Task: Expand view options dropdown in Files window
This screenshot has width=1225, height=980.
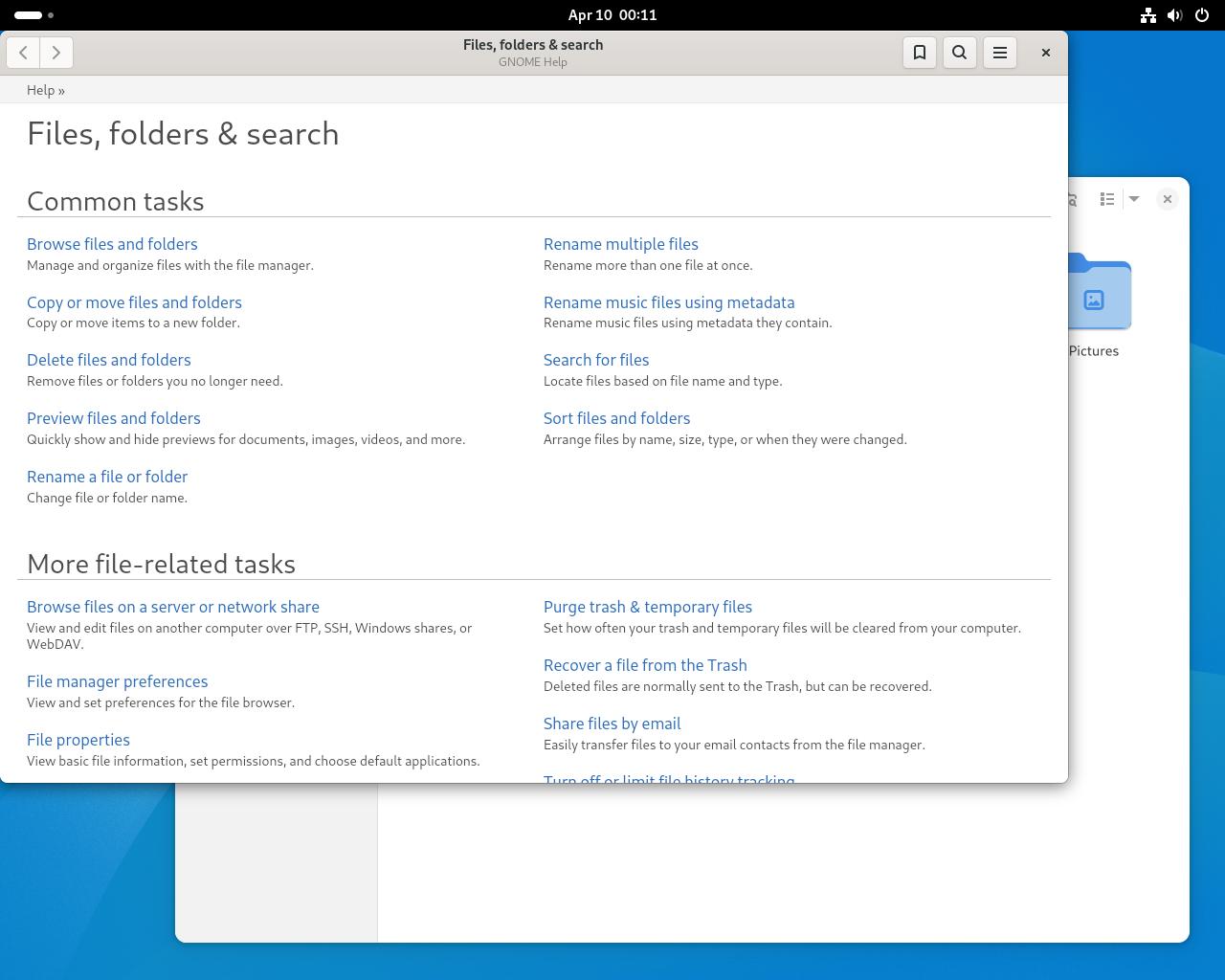Action: (x=1134, y=199)
